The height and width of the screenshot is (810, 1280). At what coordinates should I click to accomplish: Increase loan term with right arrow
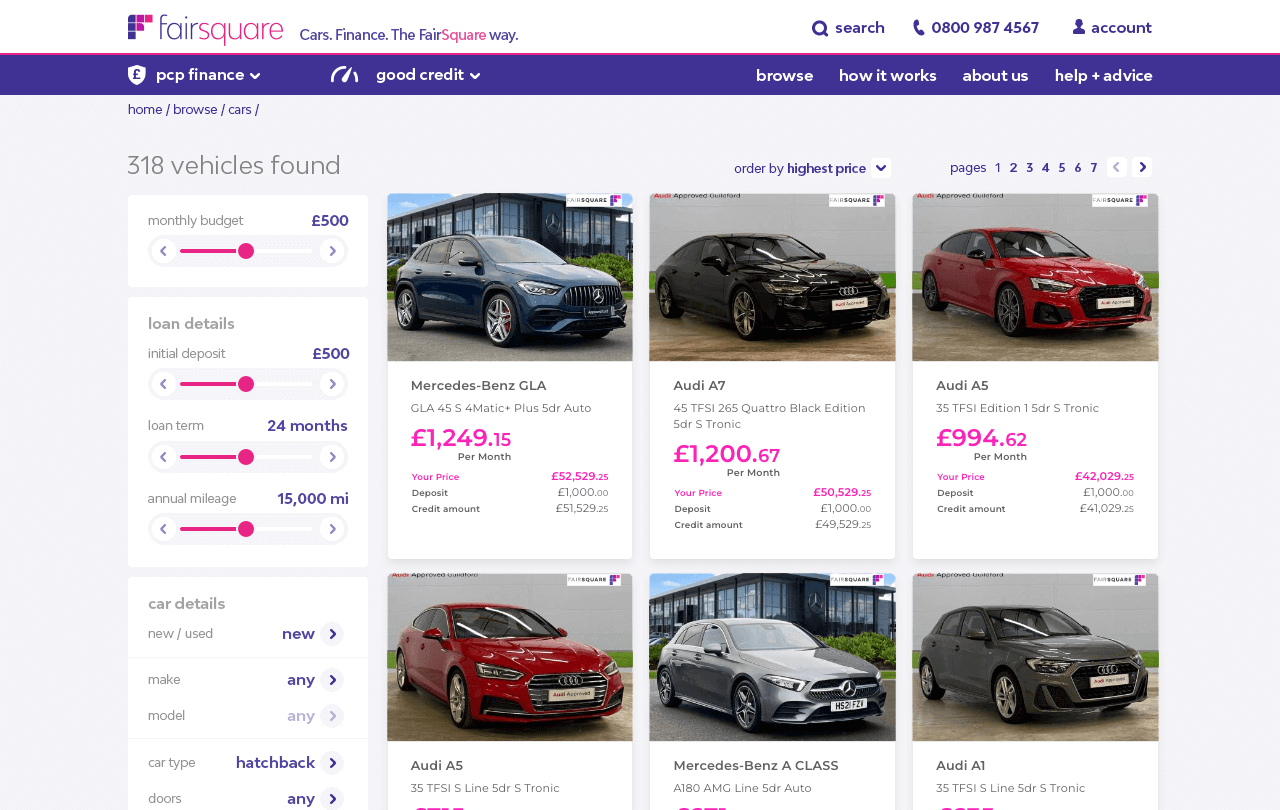point(332,457)
